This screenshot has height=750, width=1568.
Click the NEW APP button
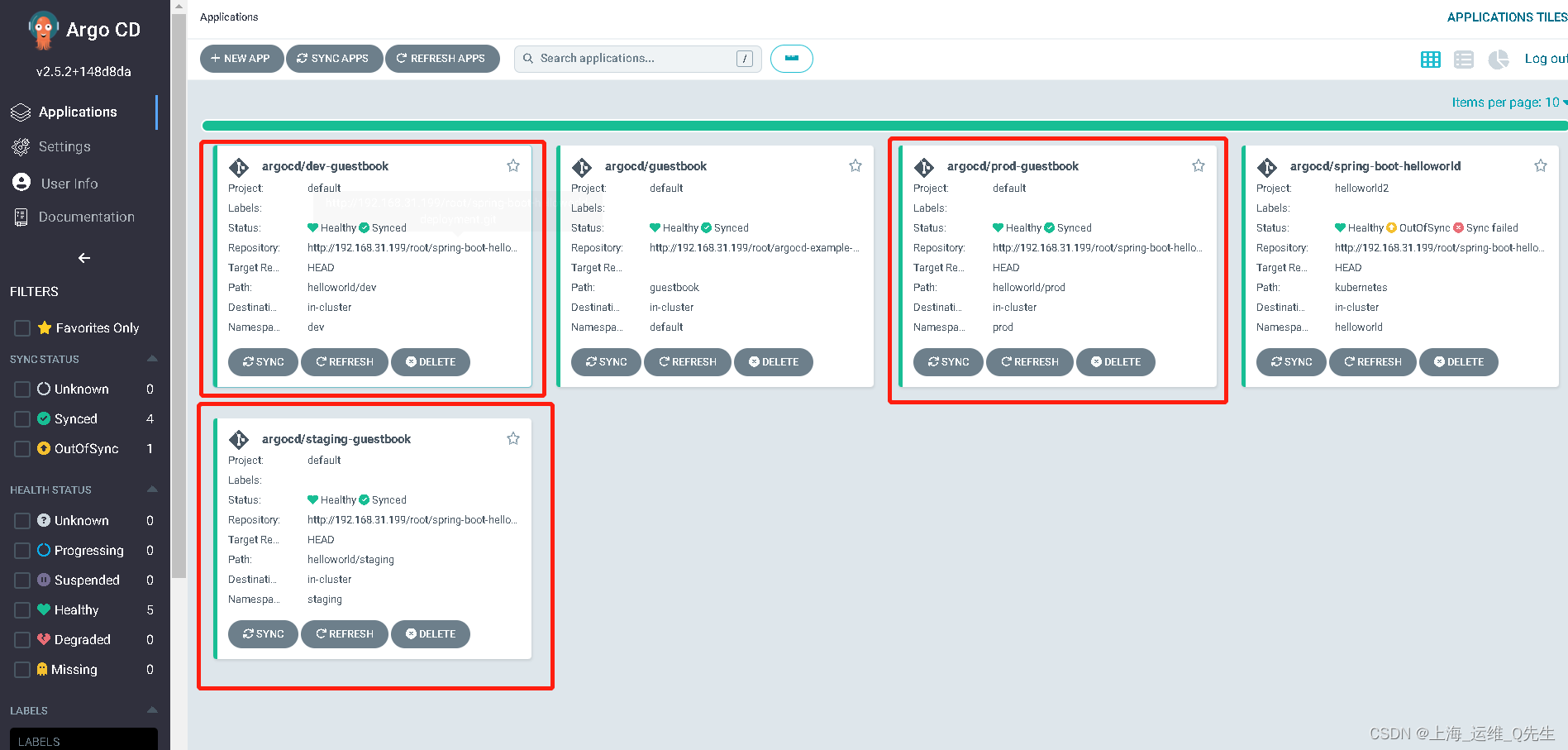click(x=241, y=59)
